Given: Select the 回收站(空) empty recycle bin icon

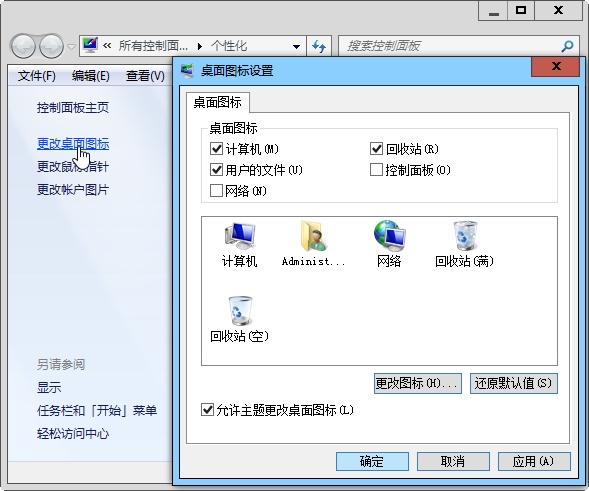Looking at the screenshot, I should [x=240, y=320].
